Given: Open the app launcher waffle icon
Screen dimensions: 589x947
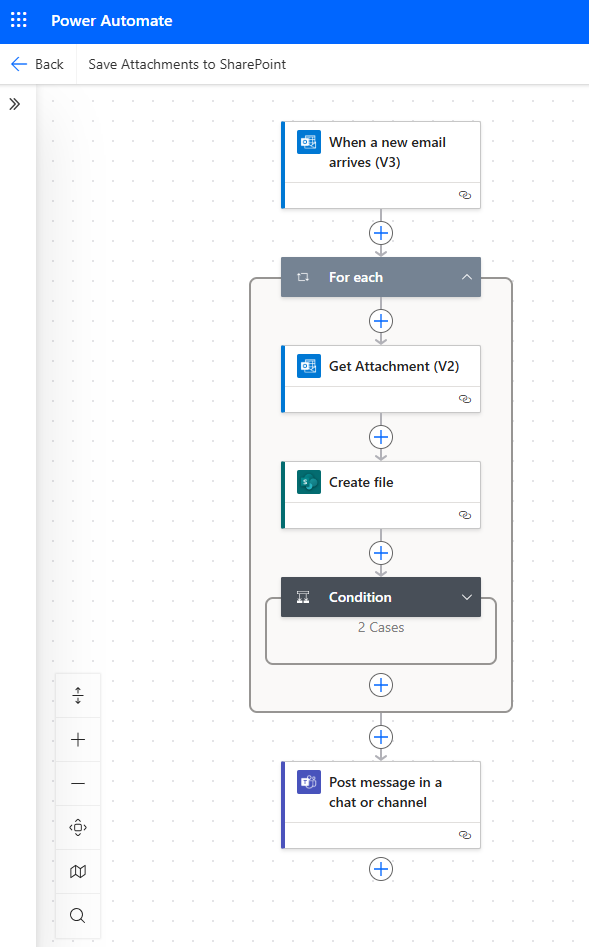Looking at the screenshot, I should click(19, 20).
